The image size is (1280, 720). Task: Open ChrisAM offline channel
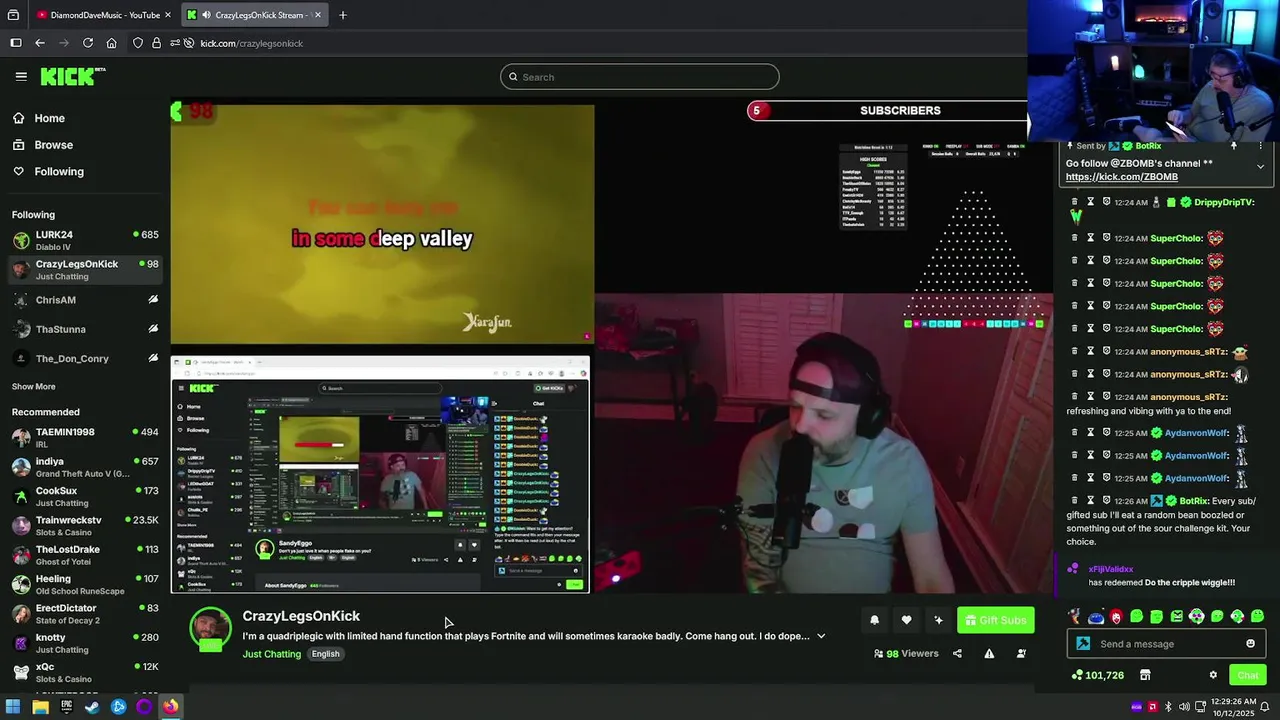pos(85,300)
